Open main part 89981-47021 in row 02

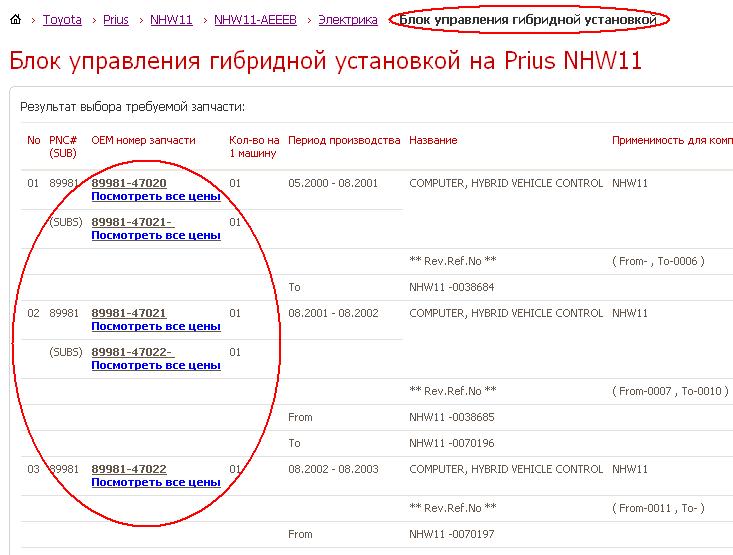click(x=129, y=314)
